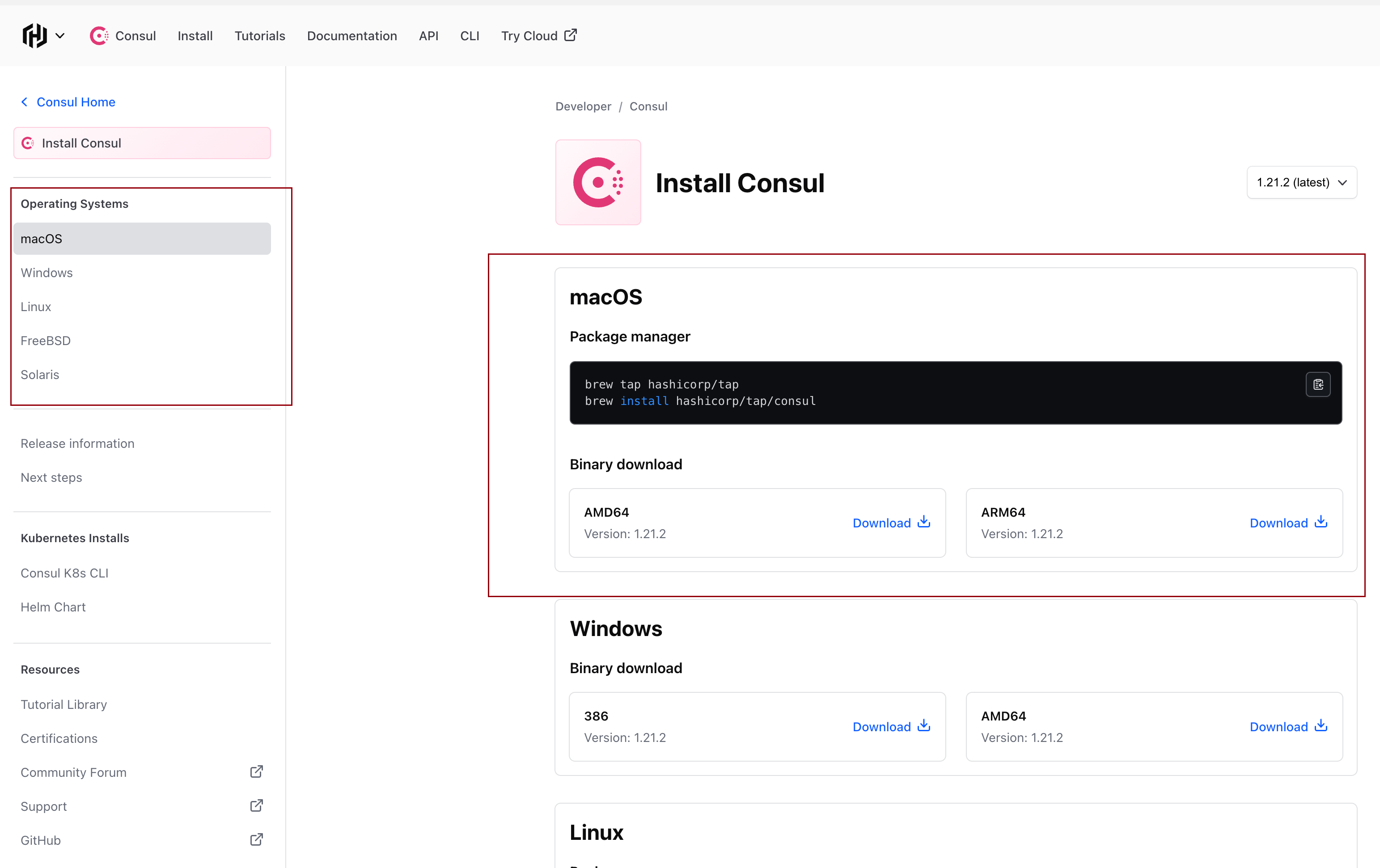Click the Consul product icon in navbar

coord(98,35)
